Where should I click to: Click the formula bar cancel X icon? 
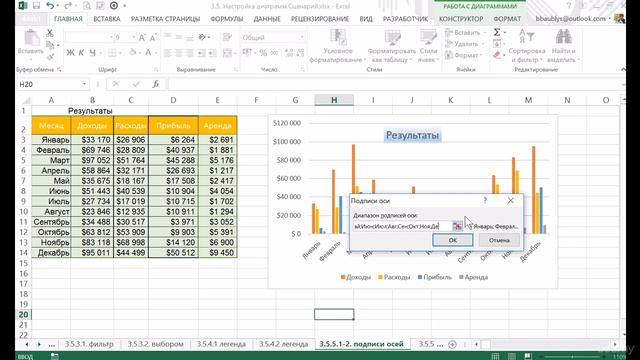pos(116,84)
